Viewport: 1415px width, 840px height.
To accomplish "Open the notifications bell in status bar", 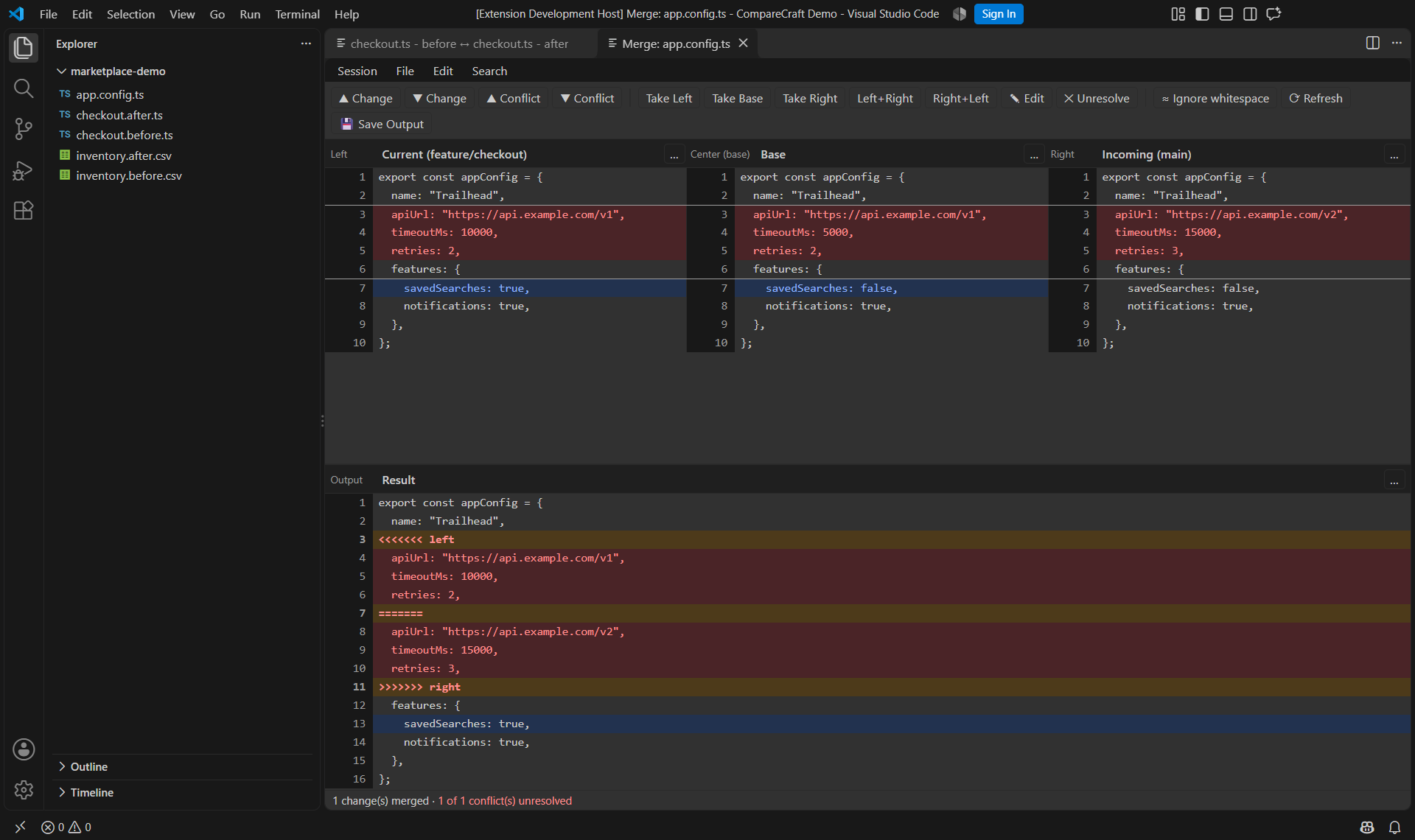I will pyautogui.click(x=1394, y=827).
